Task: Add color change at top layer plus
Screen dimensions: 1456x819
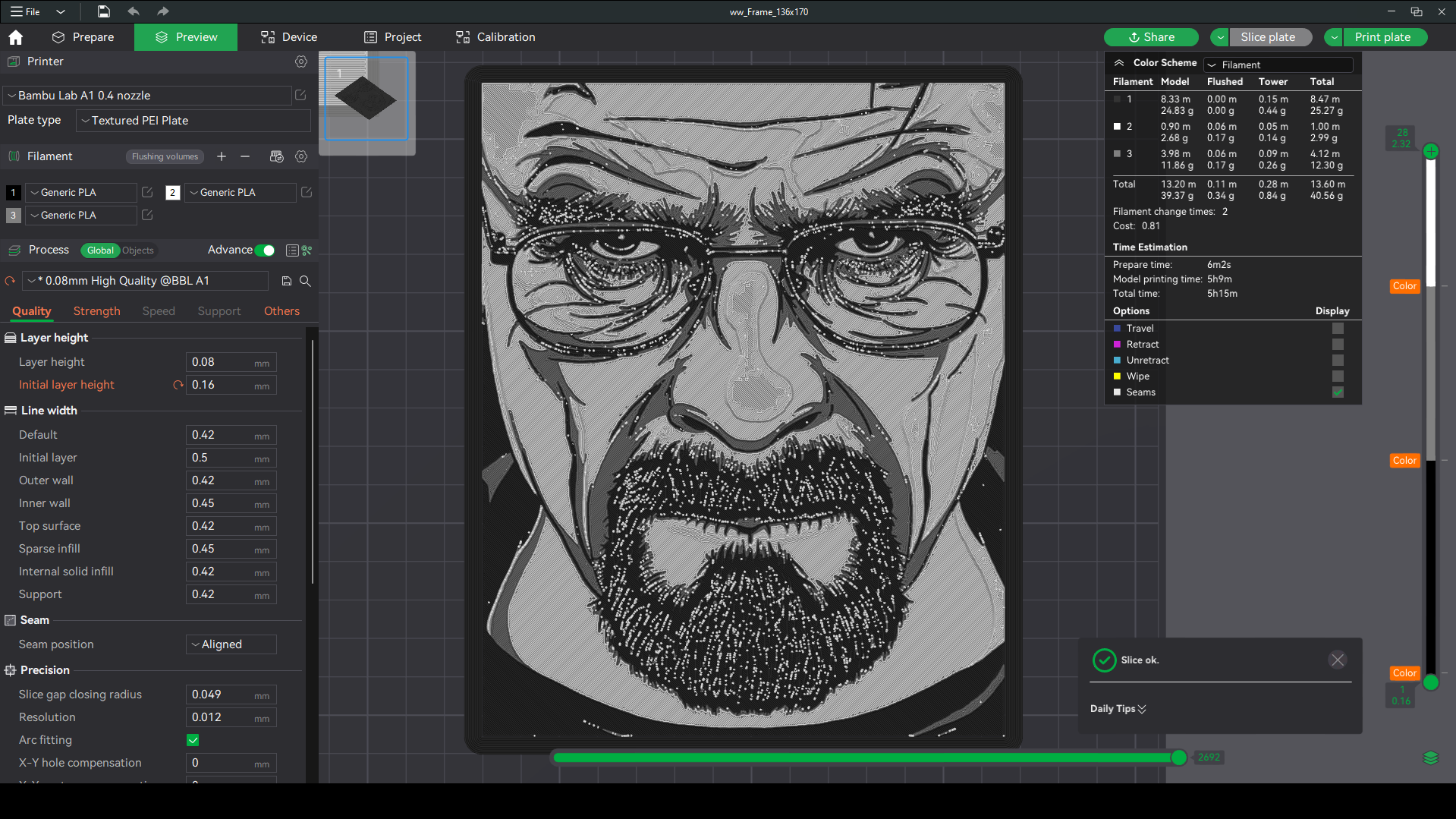Action: 1431,151
